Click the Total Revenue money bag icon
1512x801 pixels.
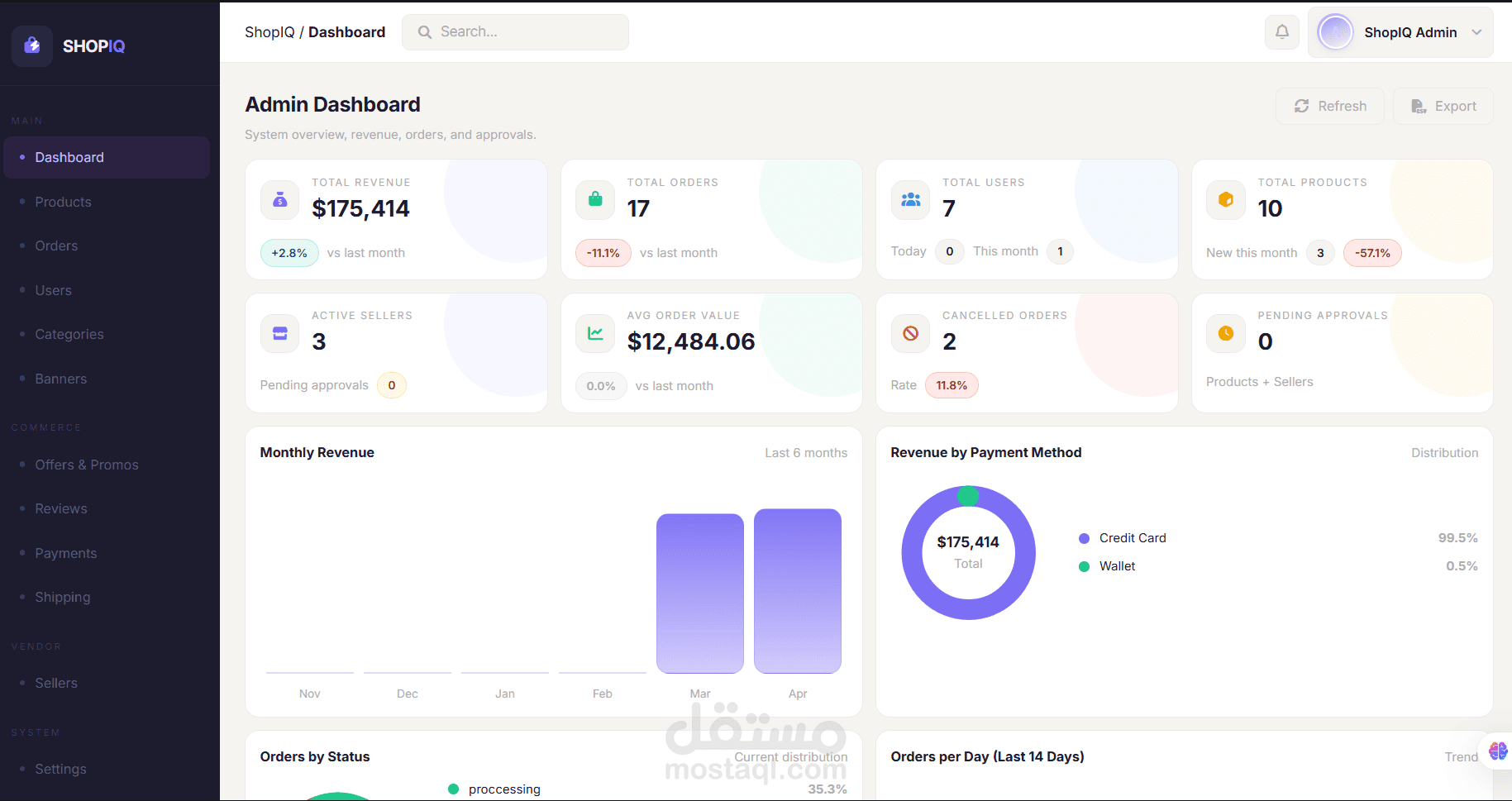(280, 200)
